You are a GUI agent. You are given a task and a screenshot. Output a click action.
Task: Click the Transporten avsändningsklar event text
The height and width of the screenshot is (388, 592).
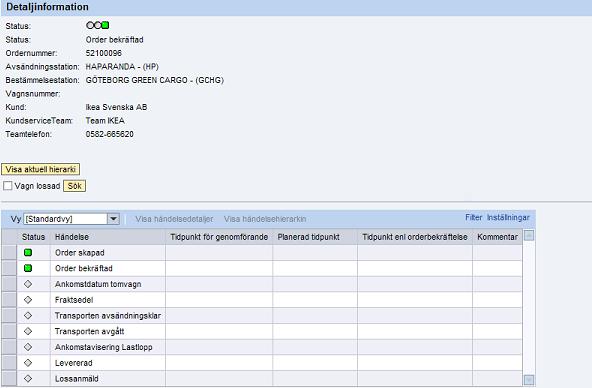[108, 316]
